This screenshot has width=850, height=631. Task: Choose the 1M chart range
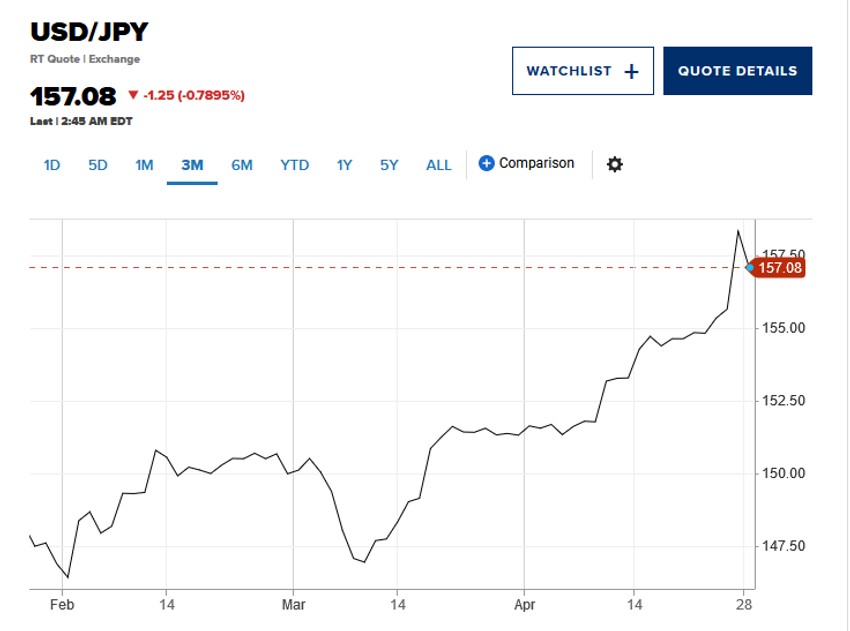click(x=144, y=165)
